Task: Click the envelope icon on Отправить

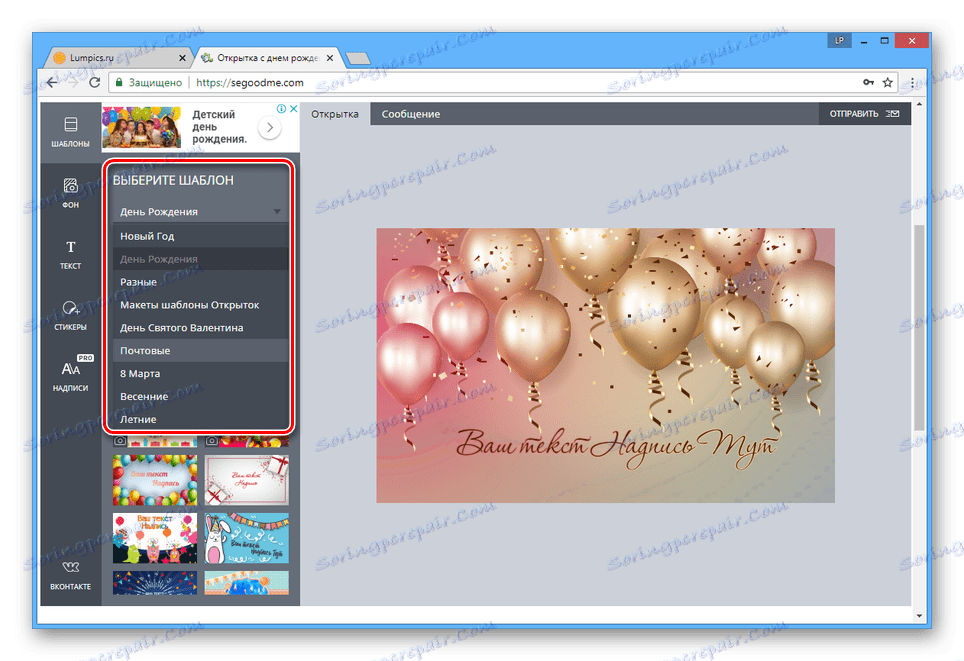Action: [x=893, y=114]
